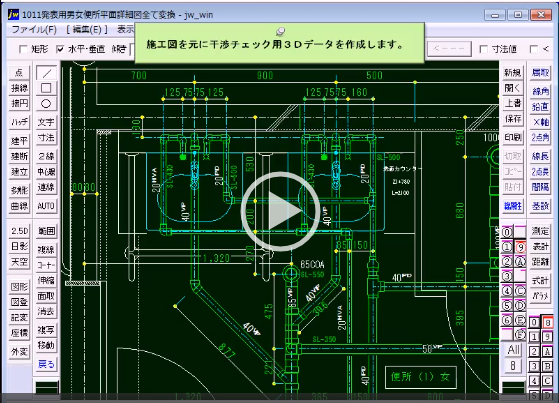Image resolution: width=559 pixels, height=403 pixels.
Task: Click the AUTO mode button
Action: coord(46,206)
